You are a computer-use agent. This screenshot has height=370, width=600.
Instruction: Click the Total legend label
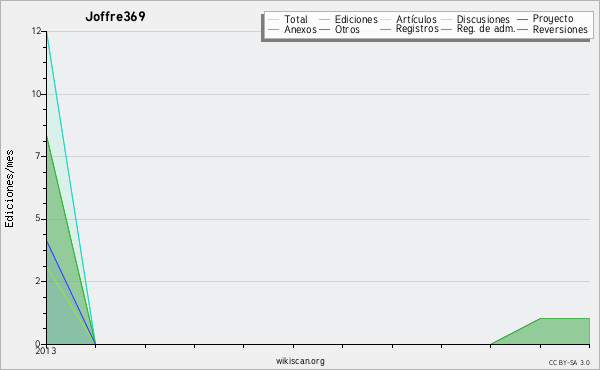pos(295,19)
